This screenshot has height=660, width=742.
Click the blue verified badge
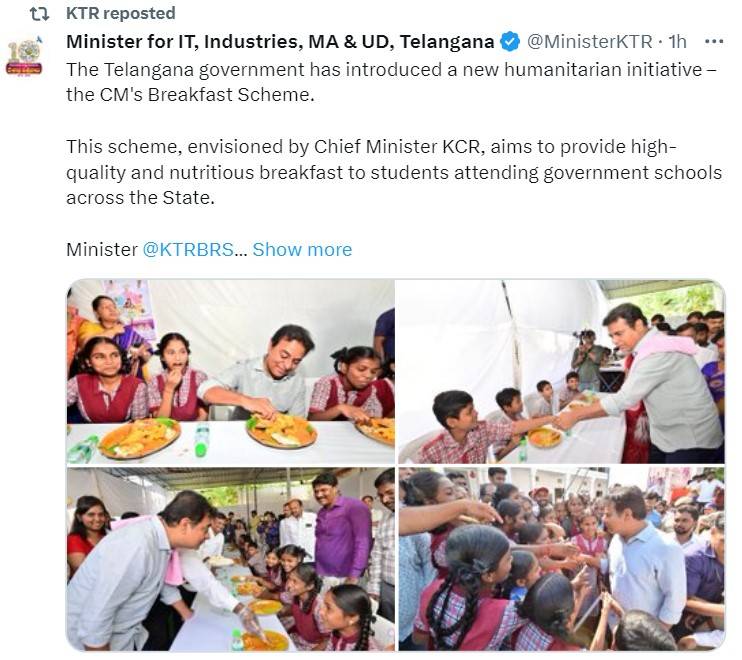pos(510,42)
